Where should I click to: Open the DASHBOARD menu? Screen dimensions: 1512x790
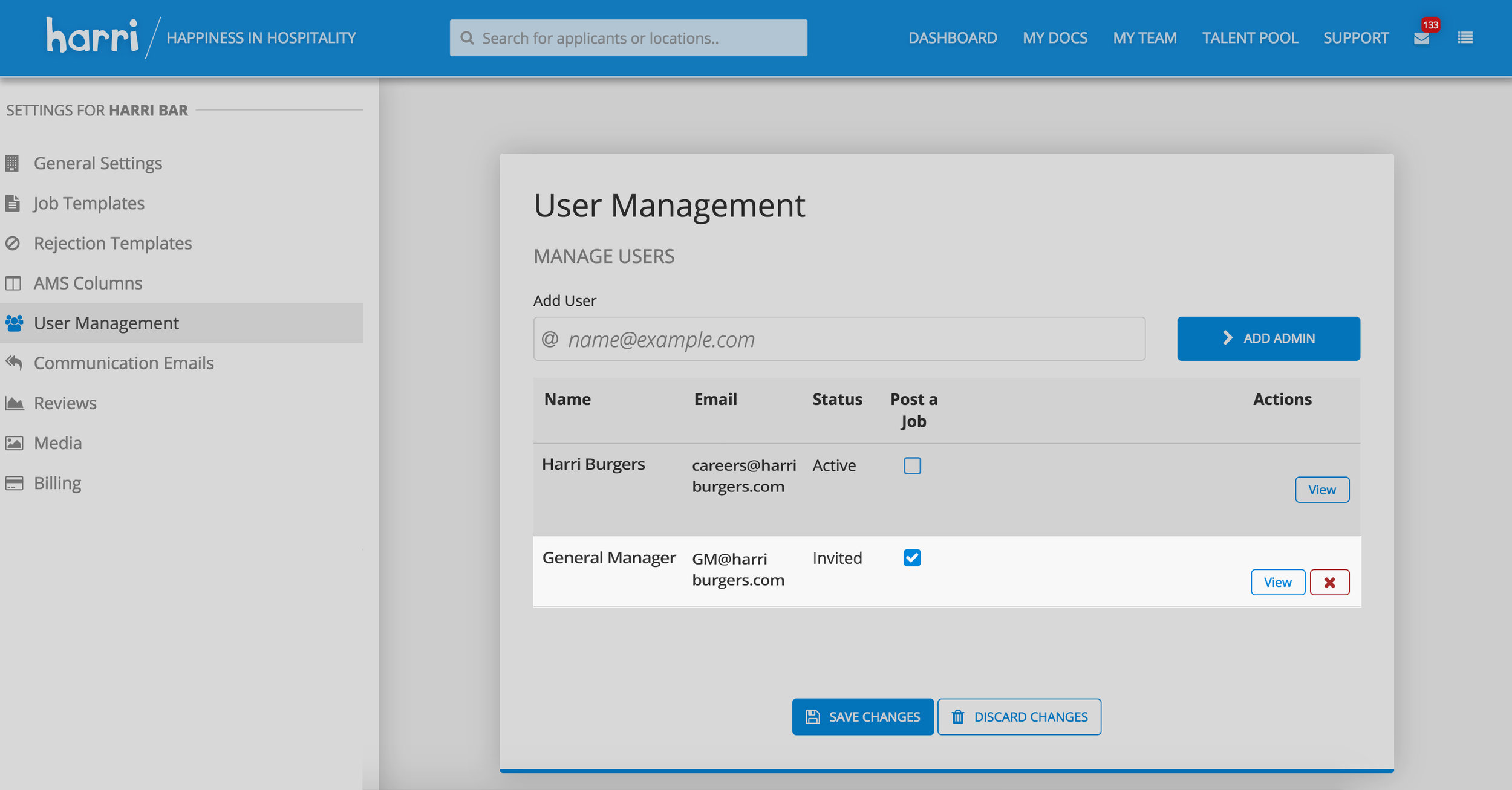953,38
